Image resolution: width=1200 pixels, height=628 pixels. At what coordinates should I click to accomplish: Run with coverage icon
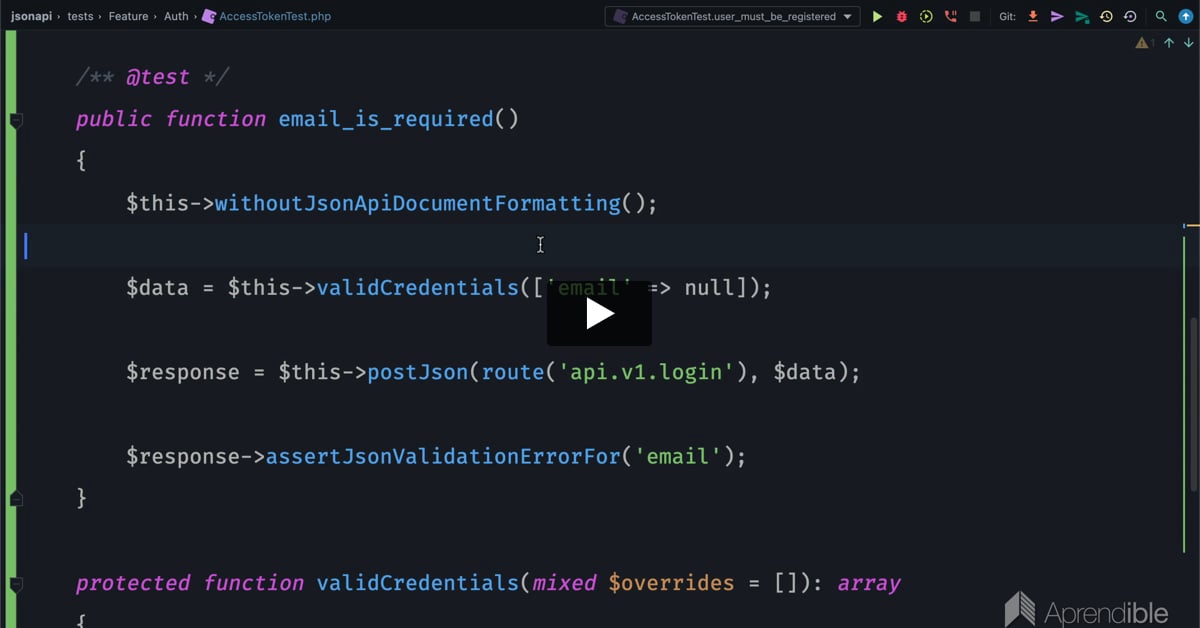coord(926,16)
